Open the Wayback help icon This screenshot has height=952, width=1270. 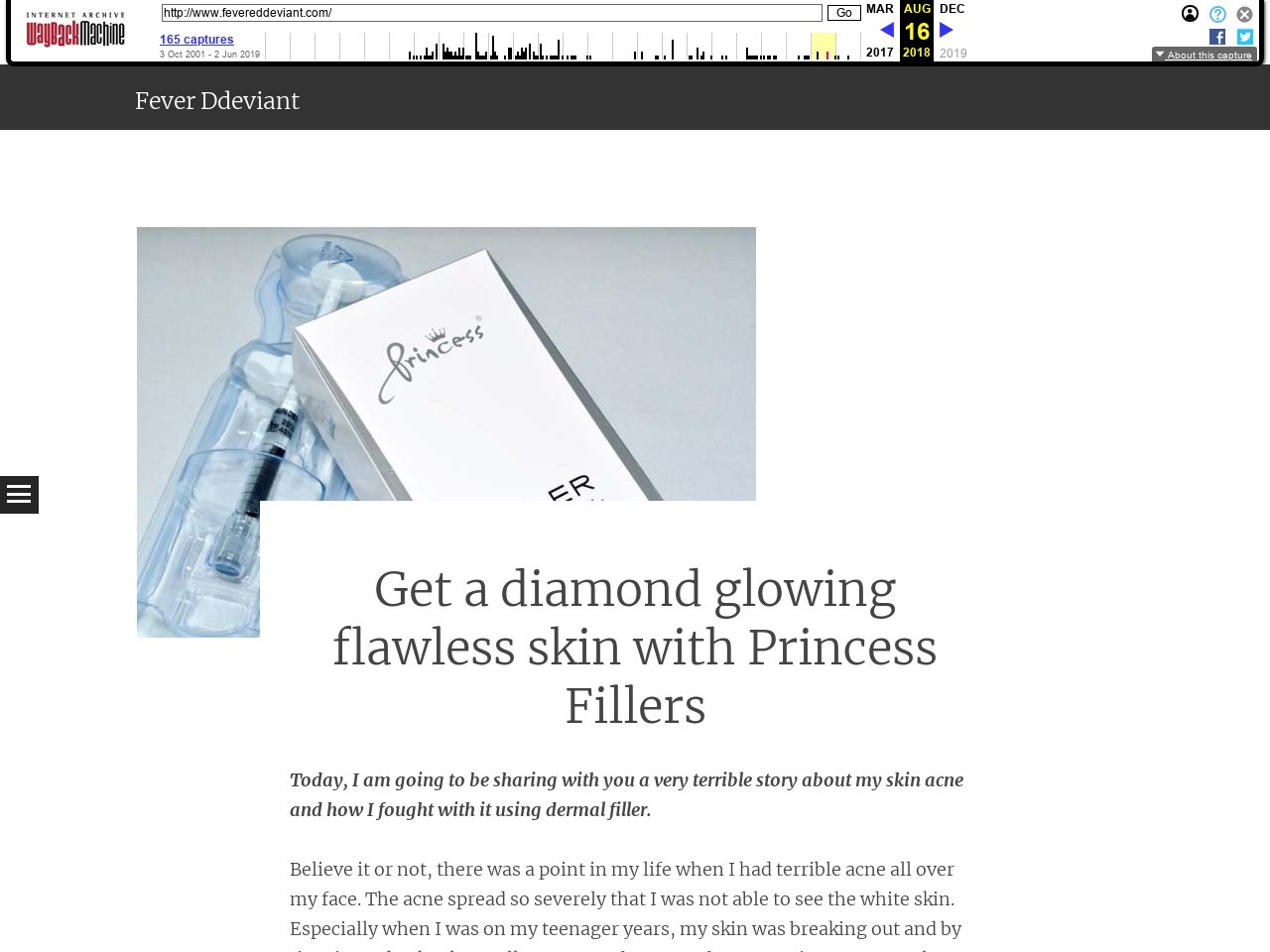click(1217, 14)
